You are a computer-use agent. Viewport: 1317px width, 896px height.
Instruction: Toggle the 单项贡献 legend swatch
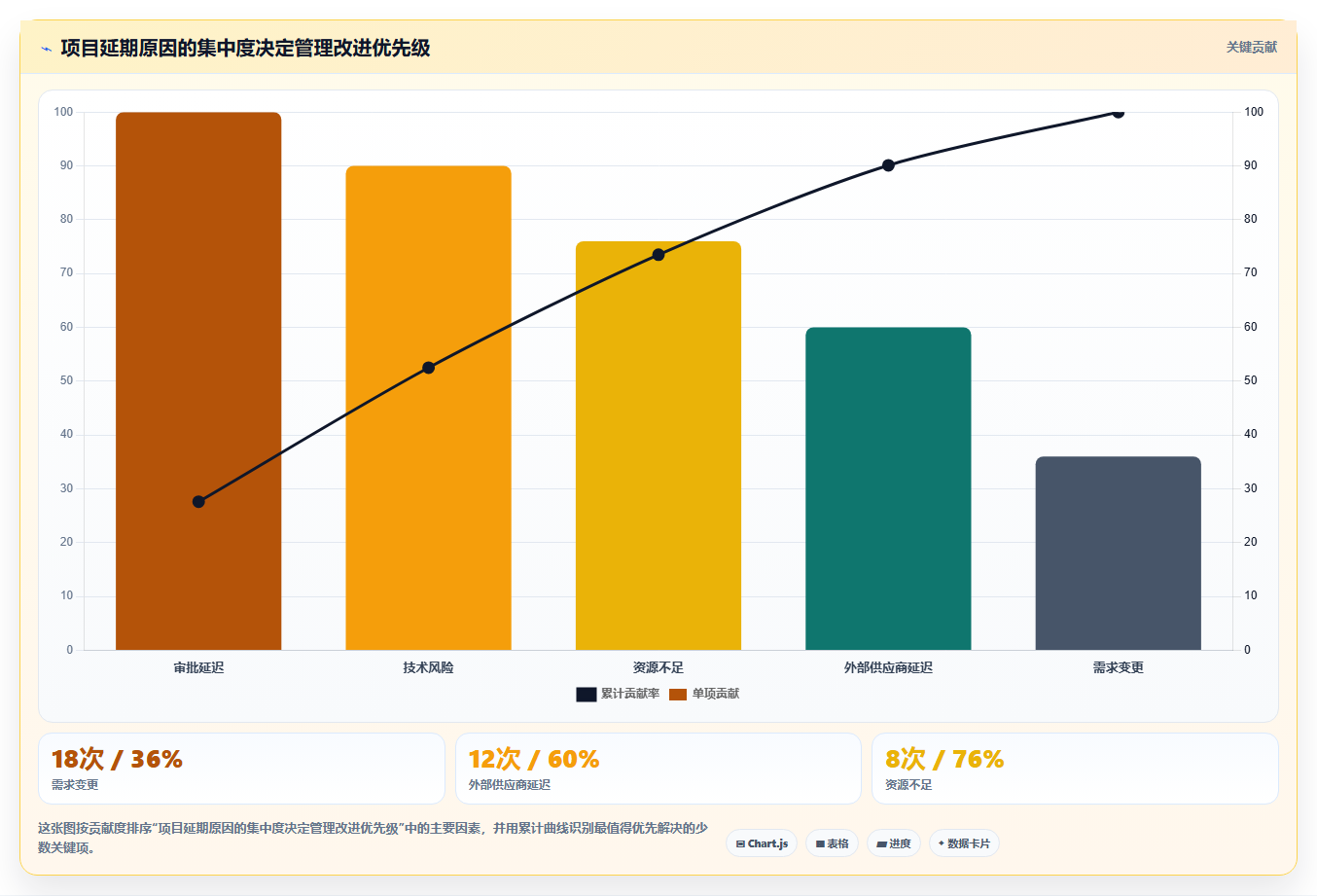(x=678, y=694)
